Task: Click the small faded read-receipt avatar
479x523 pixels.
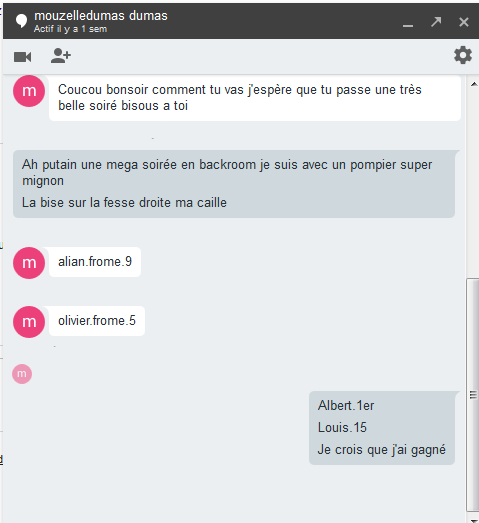Action: [x=22, y=374]
